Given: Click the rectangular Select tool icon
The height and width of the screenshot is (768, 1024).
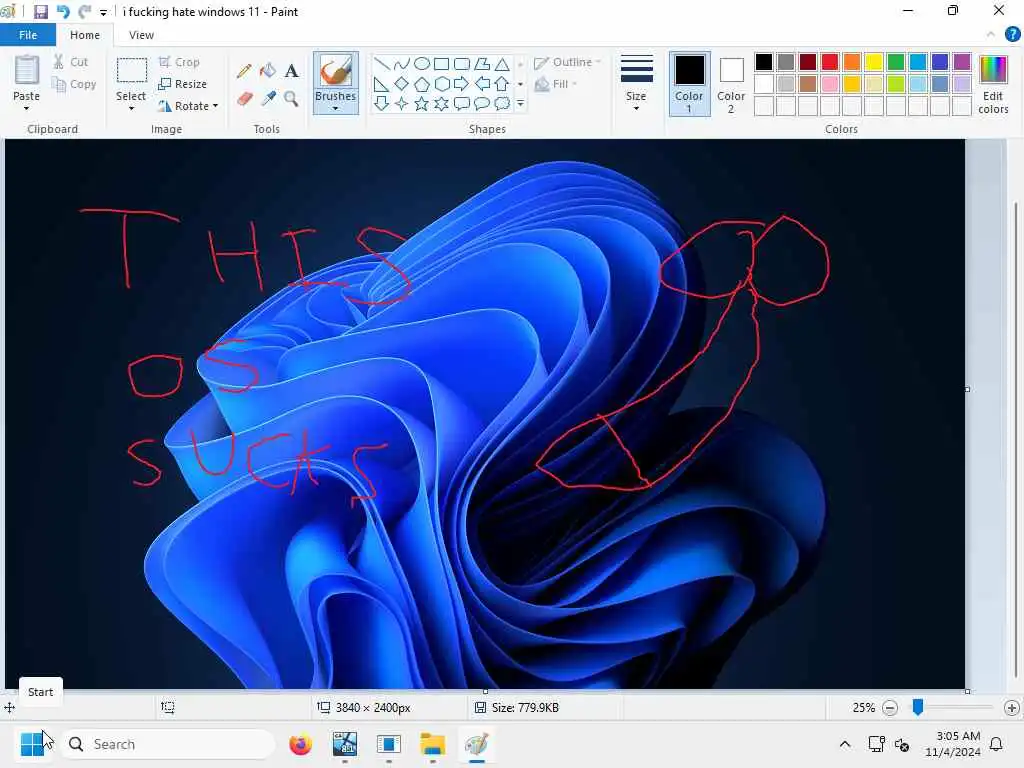Looking at the screenshot, I should [131, 71].
